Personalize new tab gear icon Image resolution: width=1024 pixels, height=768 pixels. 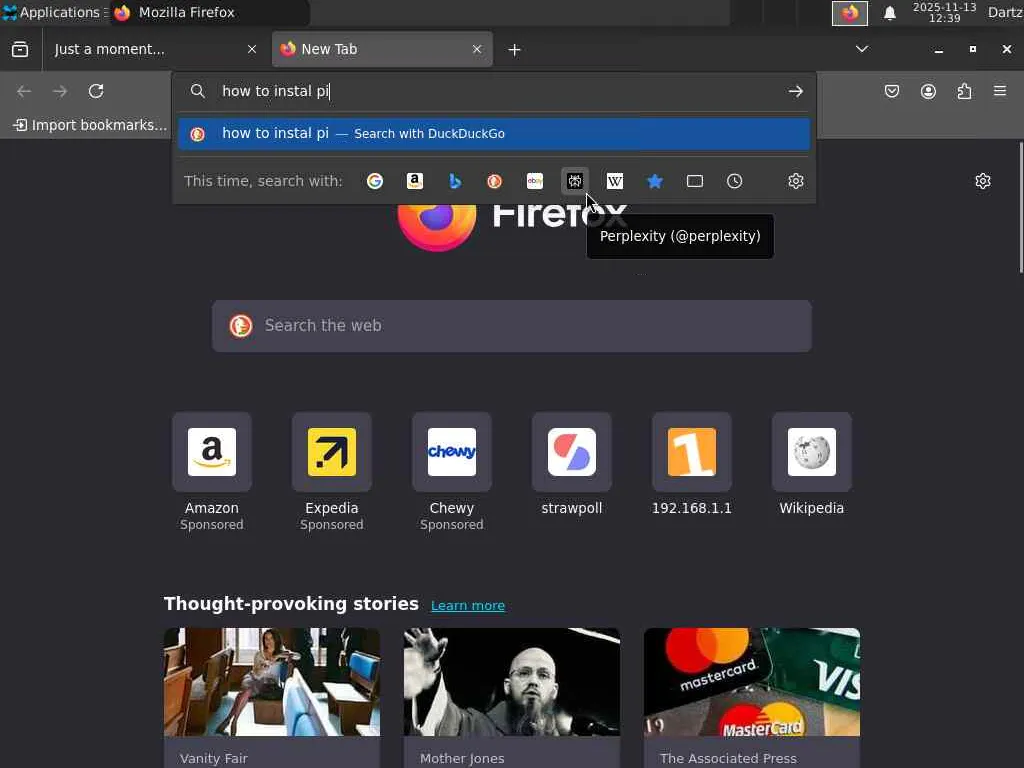[x=983, y=181]
